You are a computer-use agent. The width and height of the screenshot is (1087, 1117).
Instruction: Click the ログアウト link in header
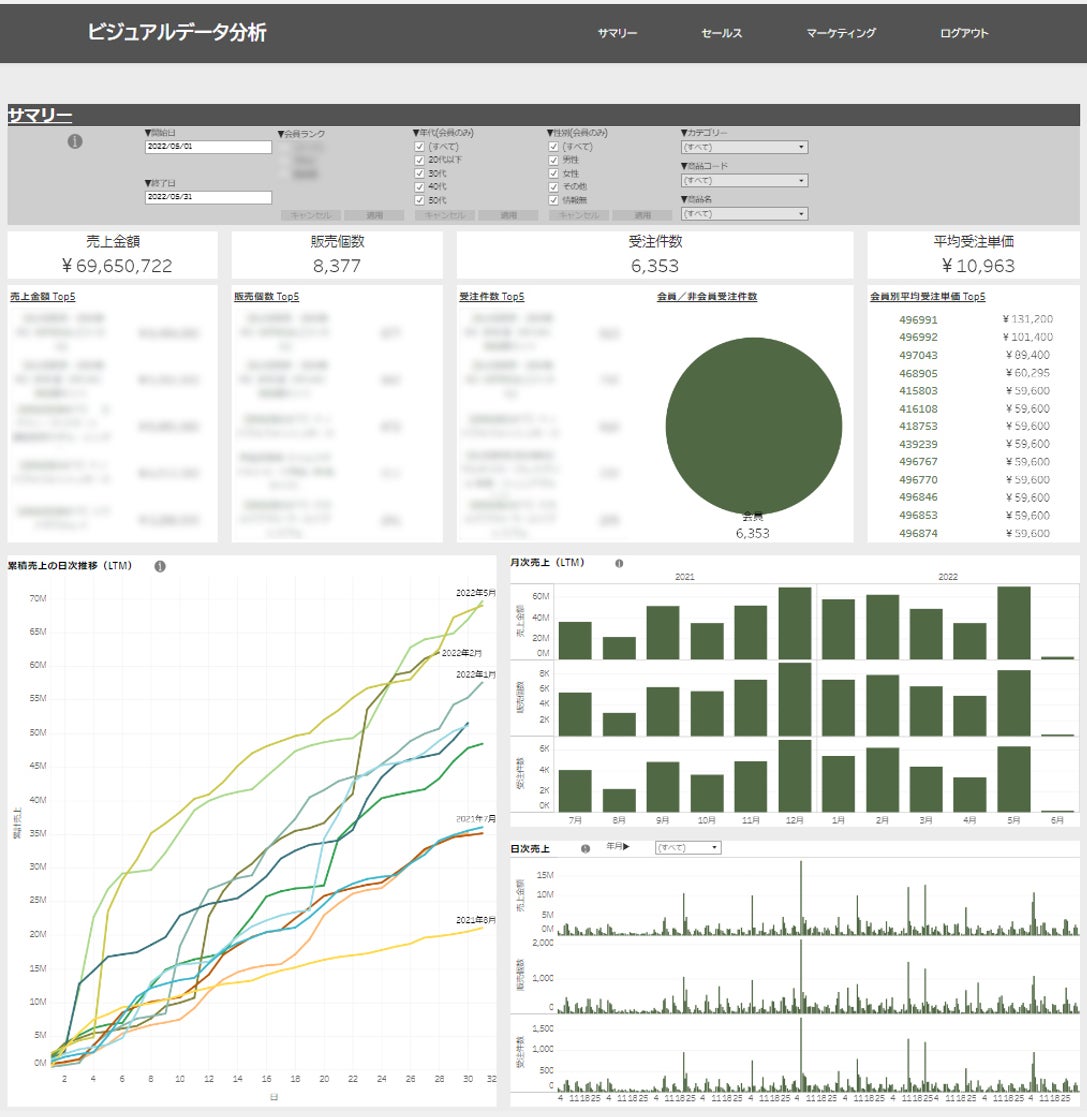pyautogui.click(x=964, y=33)
